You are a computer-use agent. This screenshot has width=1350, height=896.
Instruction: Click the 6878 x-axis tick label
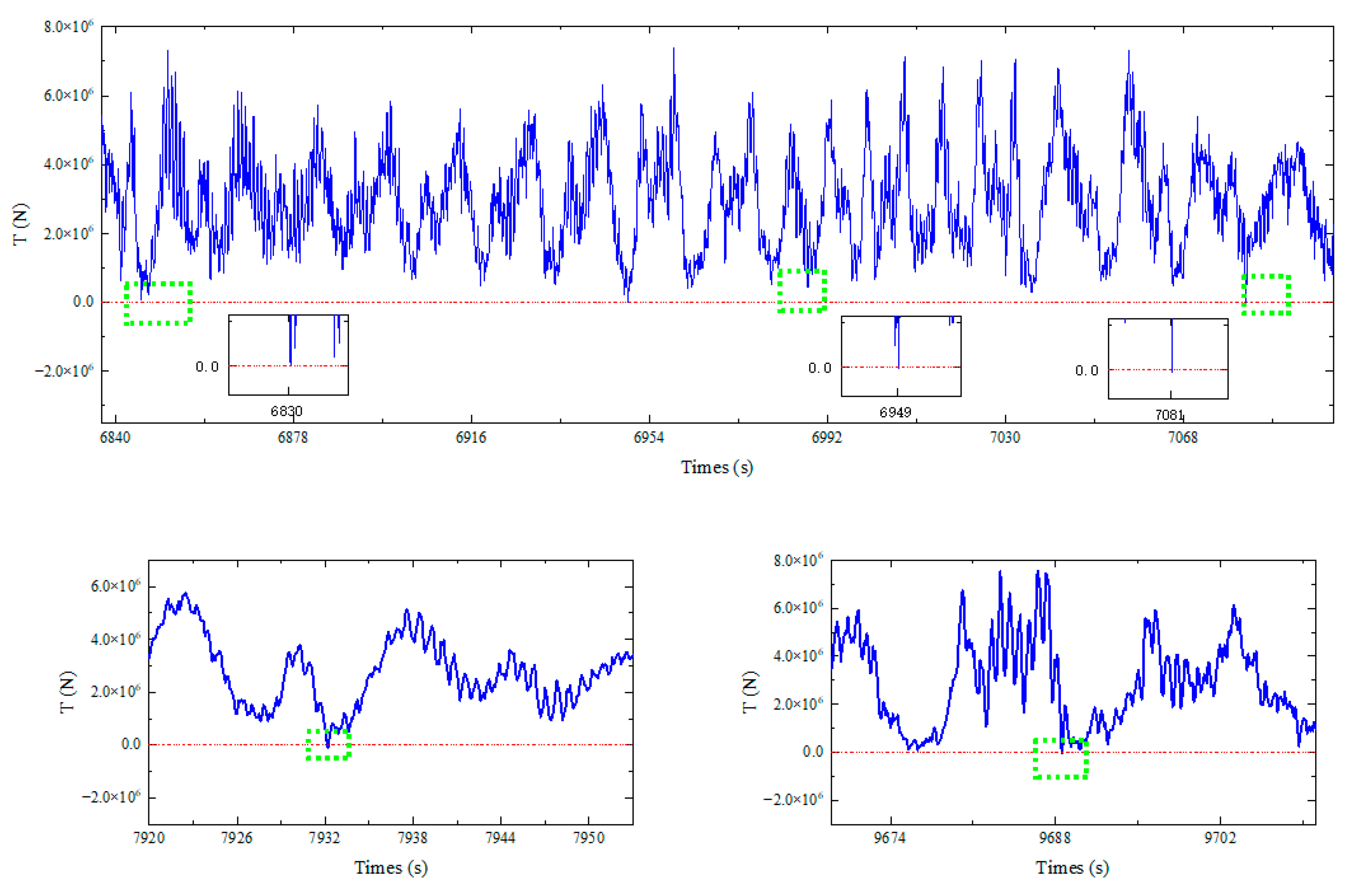[292, 438]
